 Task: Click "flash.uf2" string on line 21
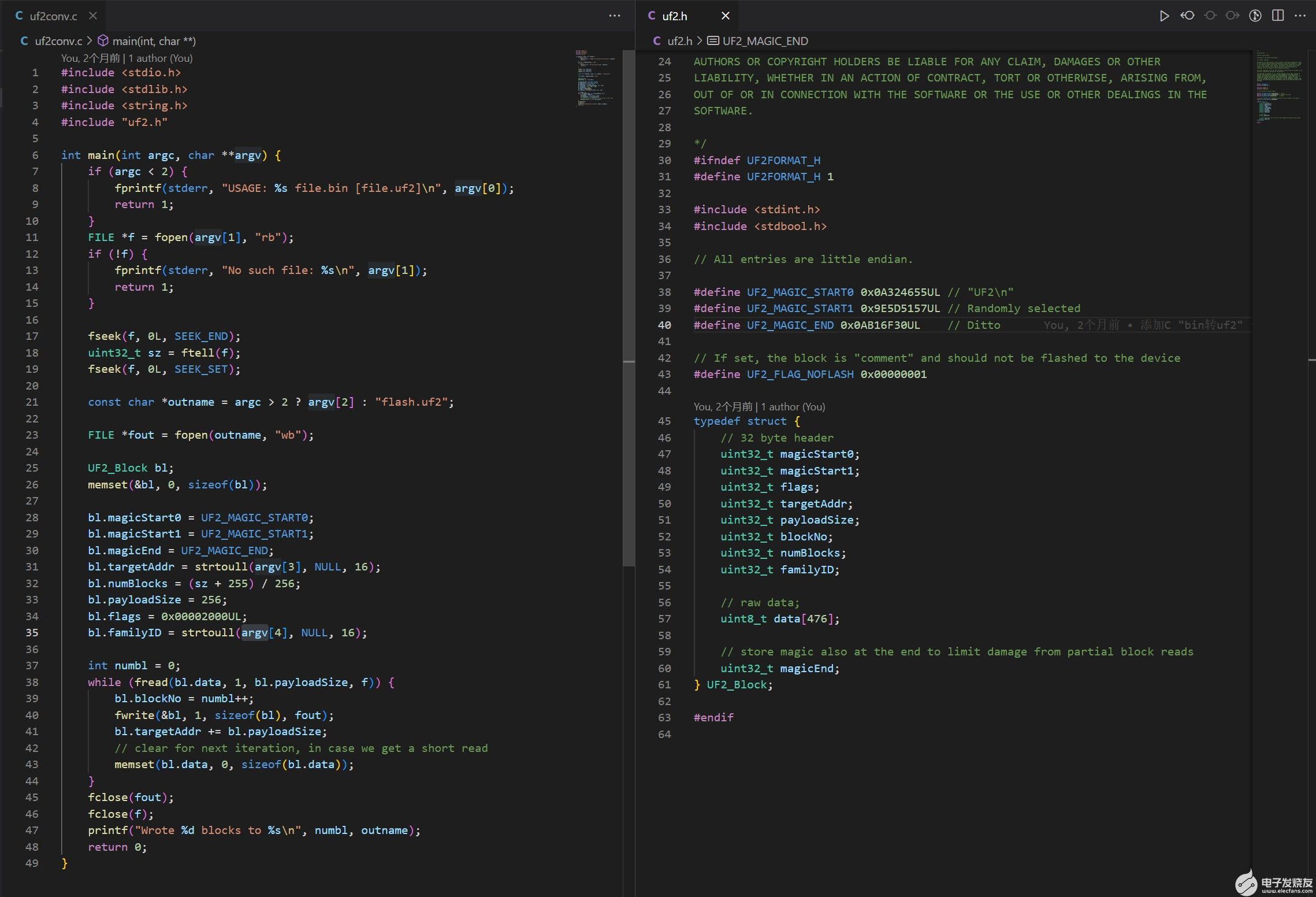point(411,402)
